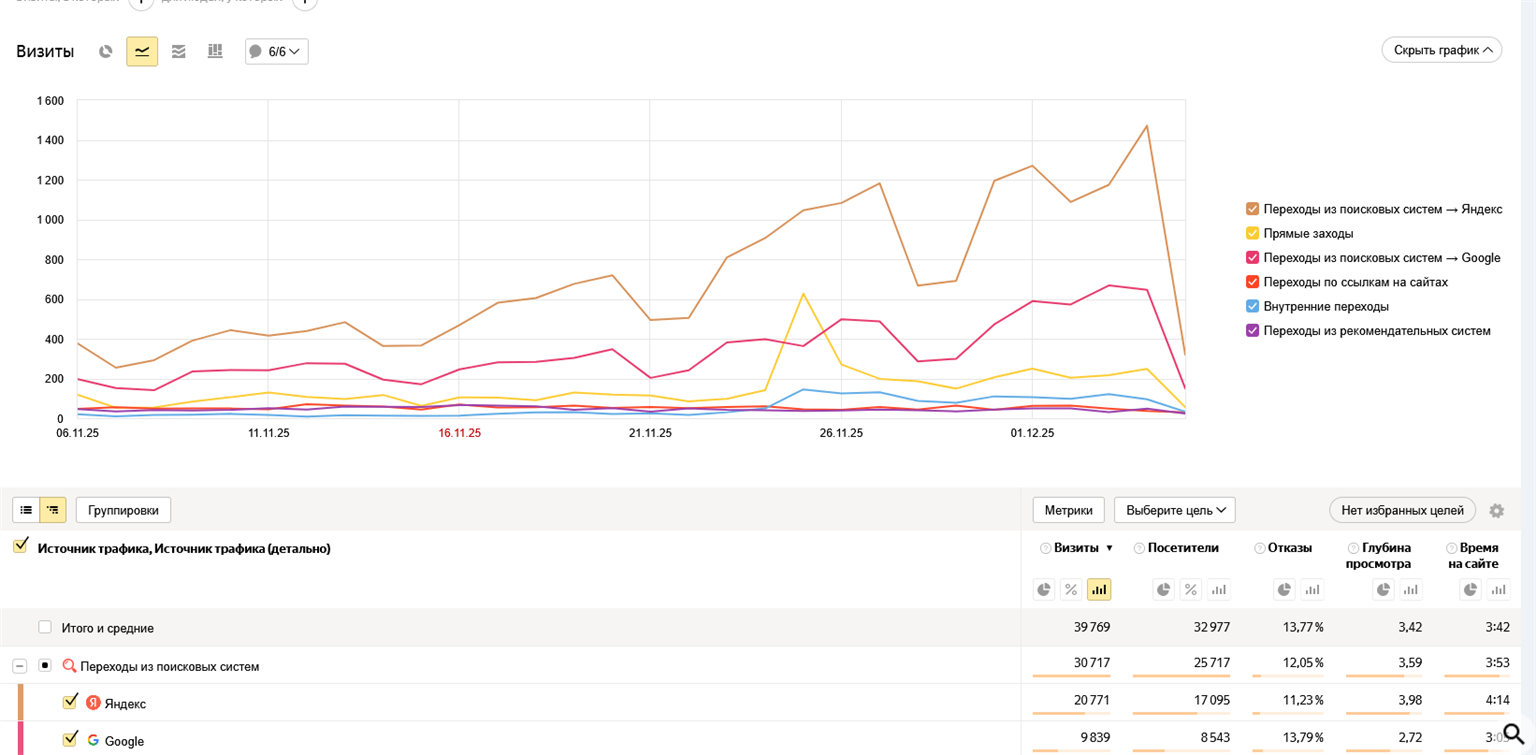Show bar chart for Отказы column
The width and height of the screenshot is (1536, 755).
tap(1311, 590)
